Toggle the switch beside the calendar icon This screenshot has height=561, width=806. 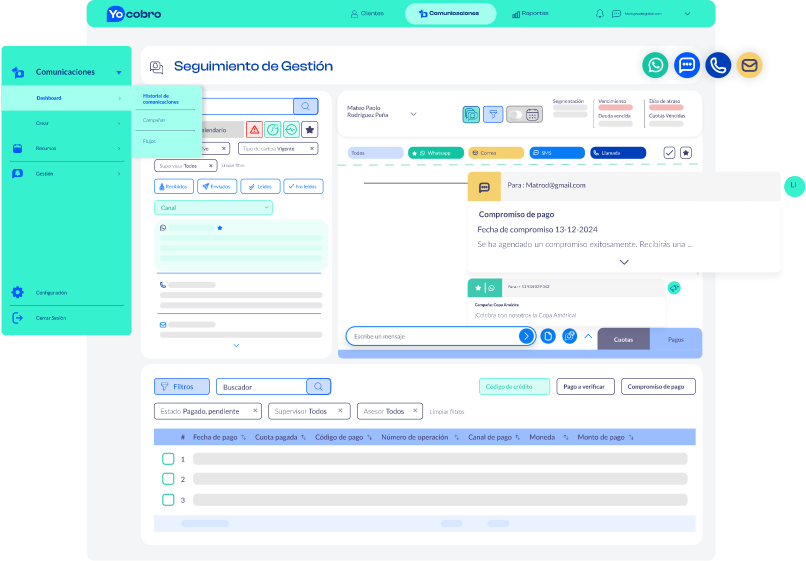pos(516,115)
